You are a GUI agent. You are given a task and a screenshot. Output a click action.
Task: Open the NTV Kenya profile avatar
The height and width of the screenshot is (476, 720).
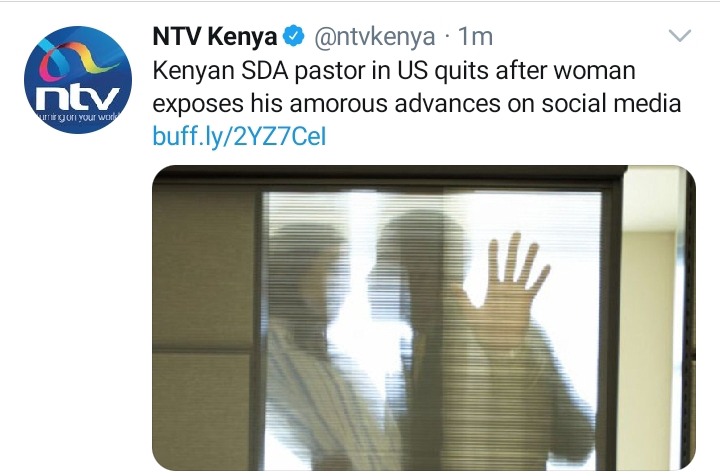tap(78, 80)
